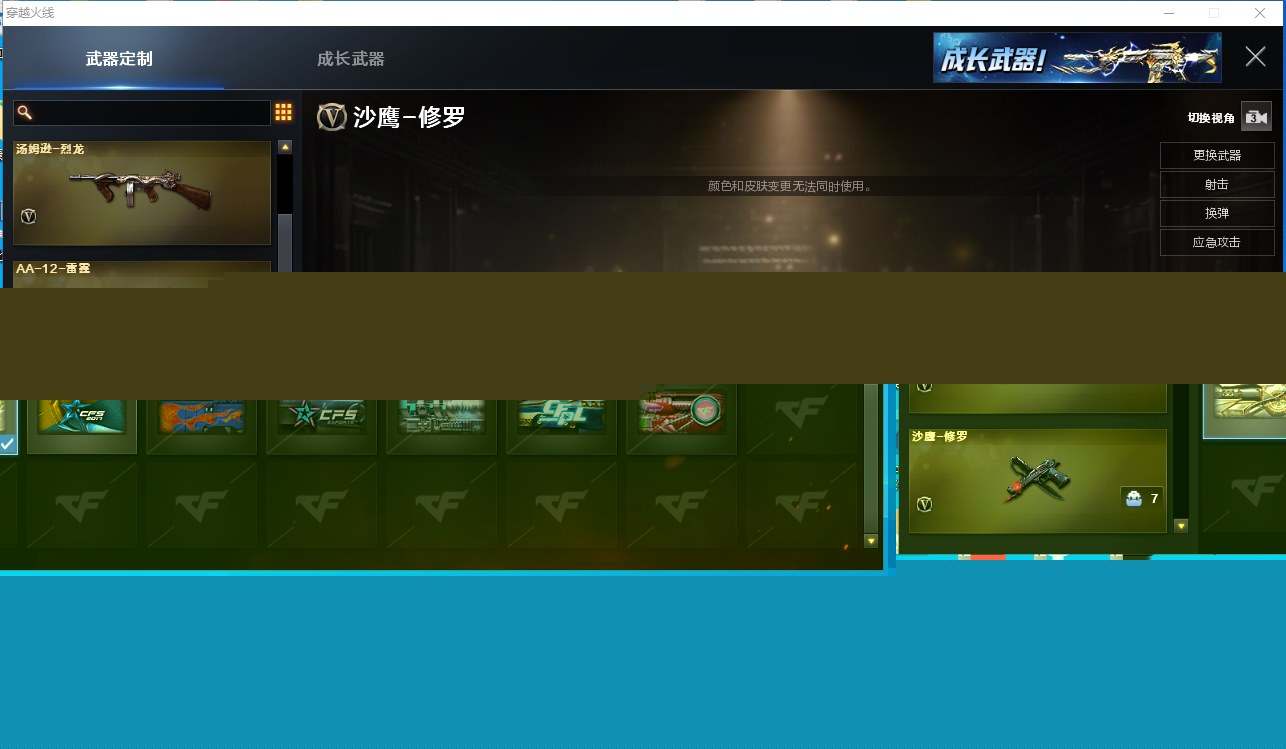Click the V emblem beside the 沙鹰-修罗 title

(331, 117)
